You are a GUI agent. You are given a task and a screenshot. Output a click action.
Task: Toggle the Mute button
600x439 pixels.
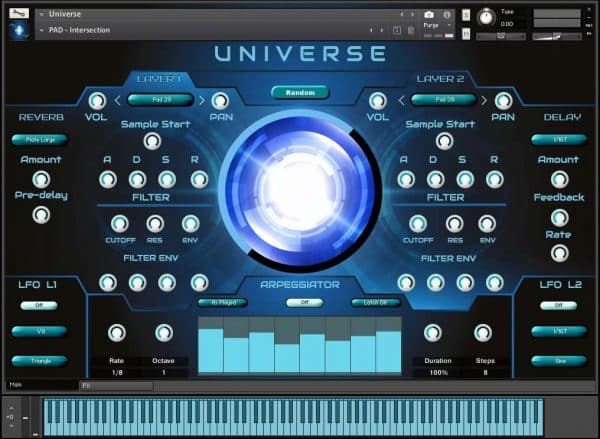click(466, 34)
